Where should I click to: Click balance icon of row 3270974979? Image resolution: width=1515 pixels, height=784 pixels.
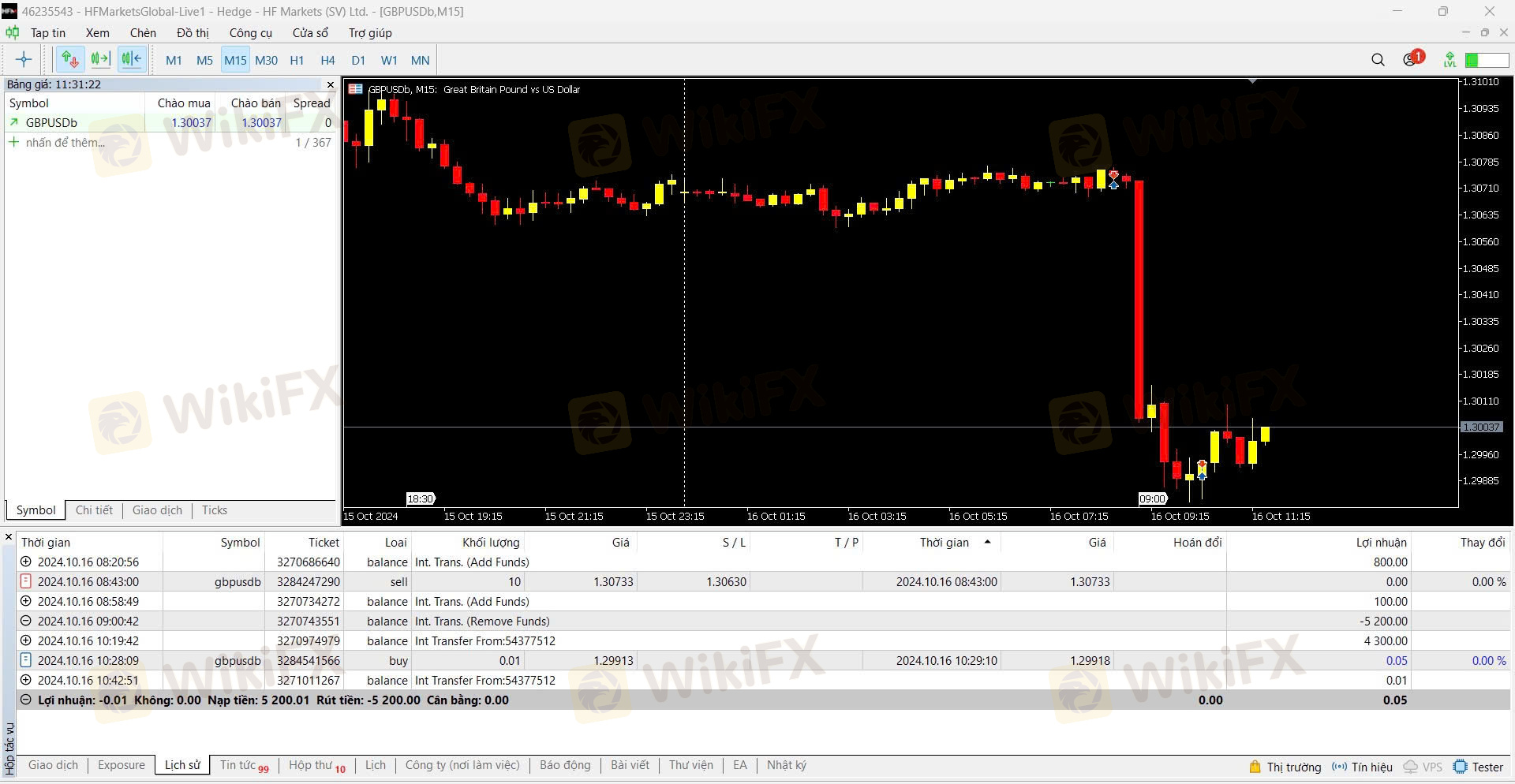pyautogui.click(x=26, y=640)
